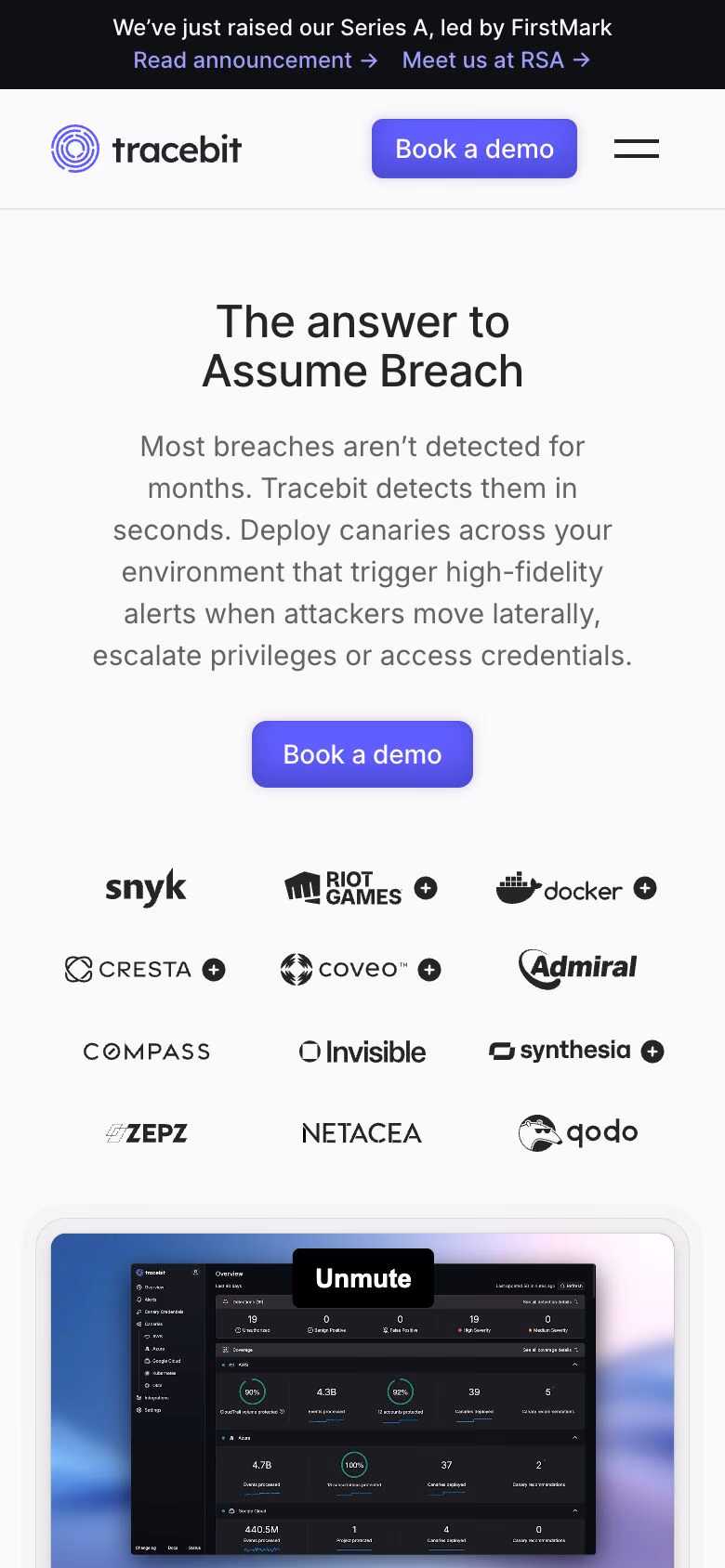Click the 90% CloudTrail protection progress ring
725x1568 pixels.
(x=251, y=1392)
